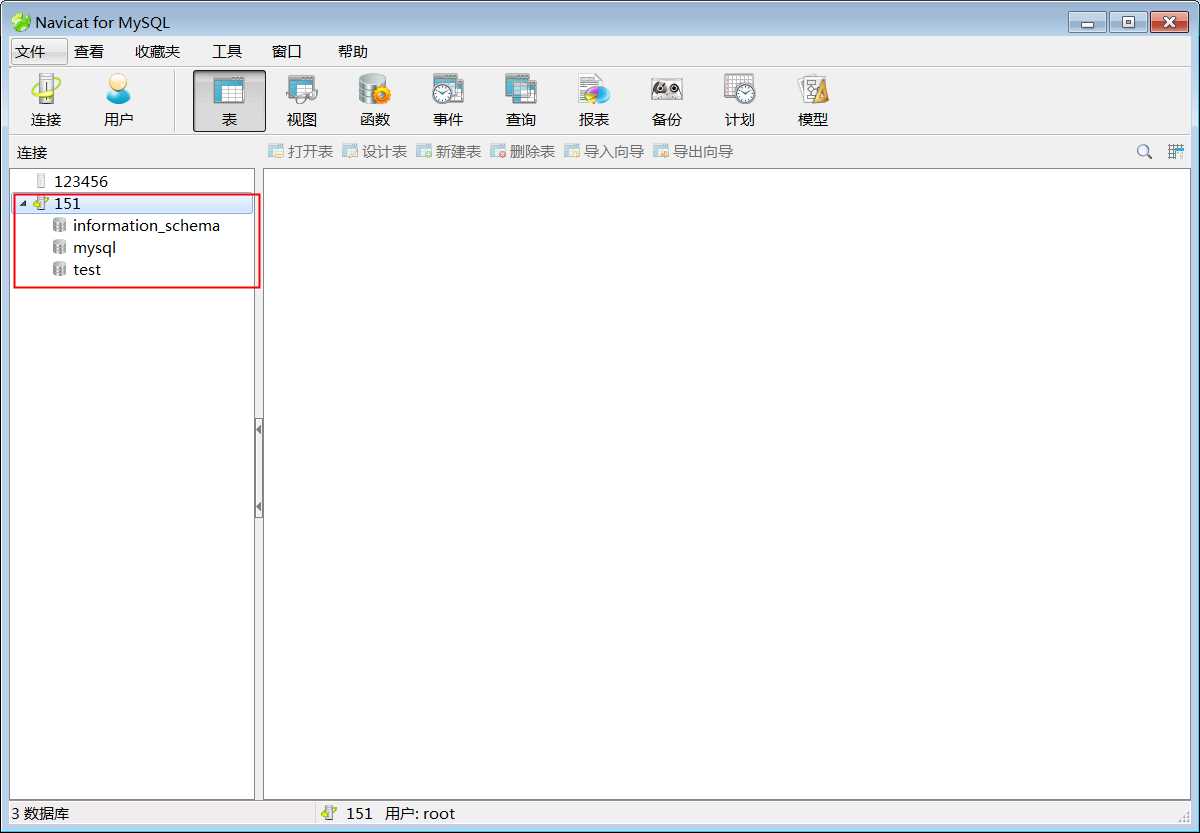Click the Navicat logo in title bar
The image size is (1200, 833).
coord(21,22)
